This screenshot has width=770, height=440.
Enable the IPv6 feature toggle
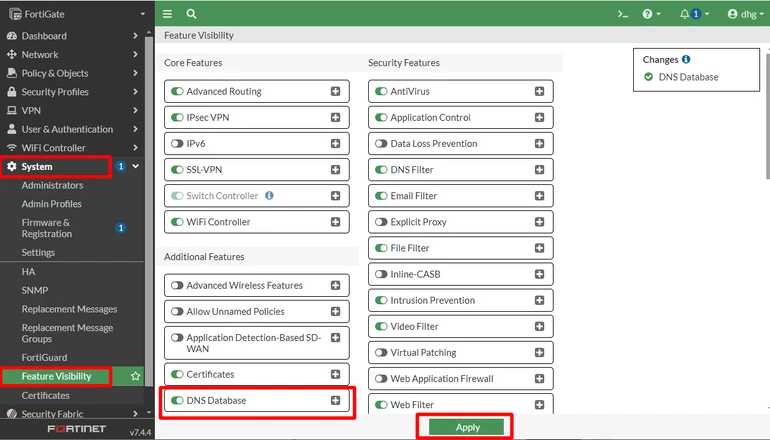tap(177, 143)
